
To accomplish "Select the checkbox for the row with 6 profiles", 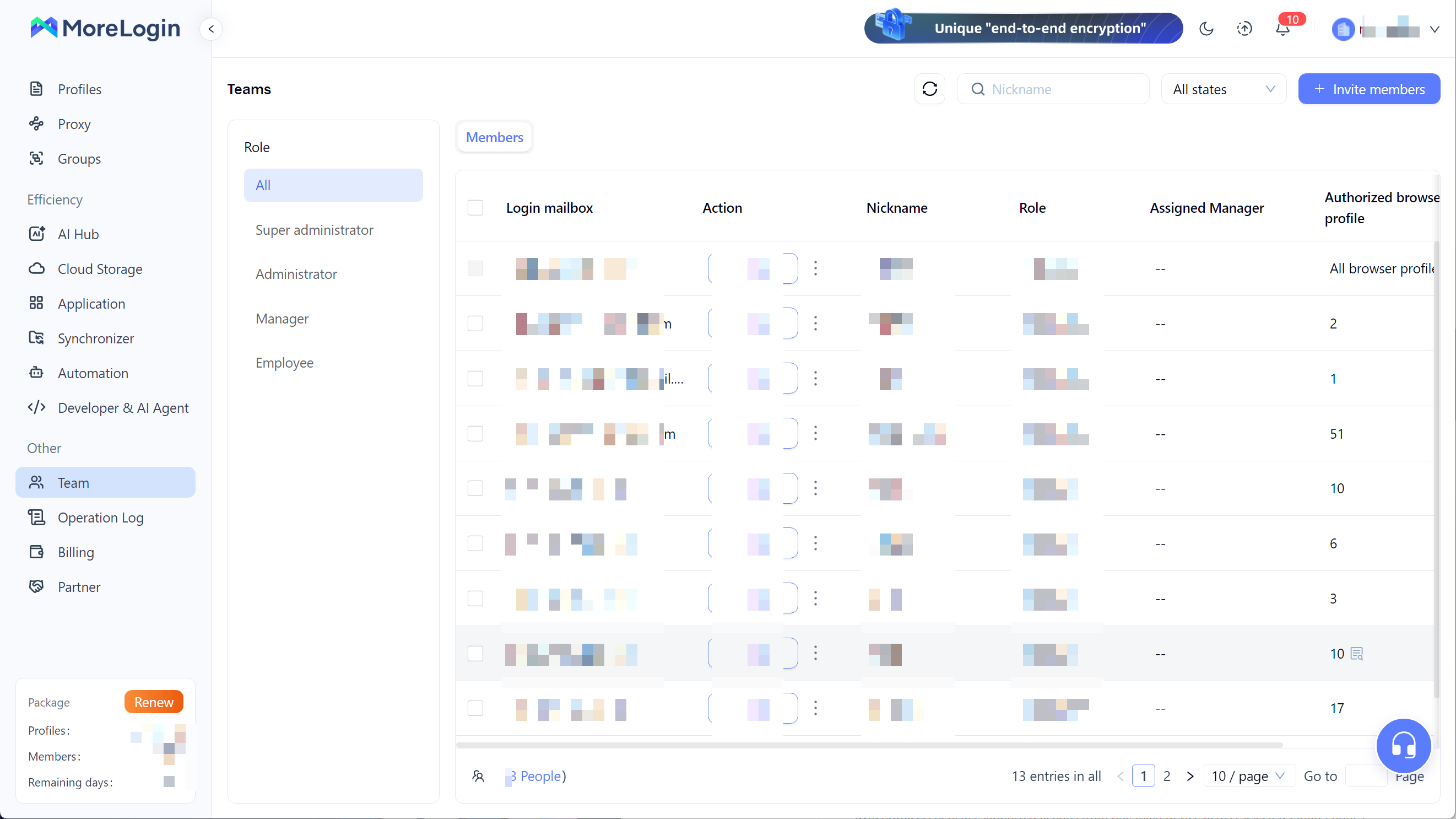I will click(475, 543).
